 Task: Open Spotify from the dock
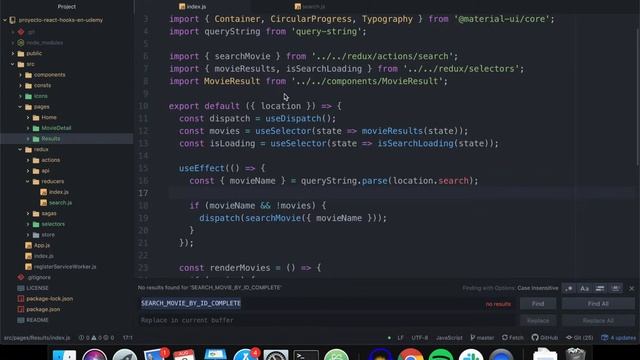point(440,355)
